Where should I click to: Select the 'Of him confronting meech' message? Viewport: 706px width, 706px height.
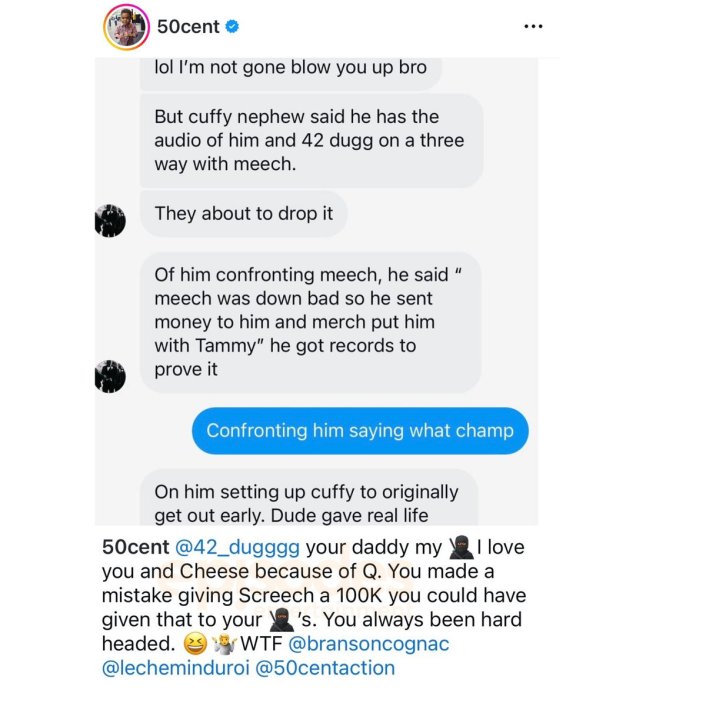[311, 322]
